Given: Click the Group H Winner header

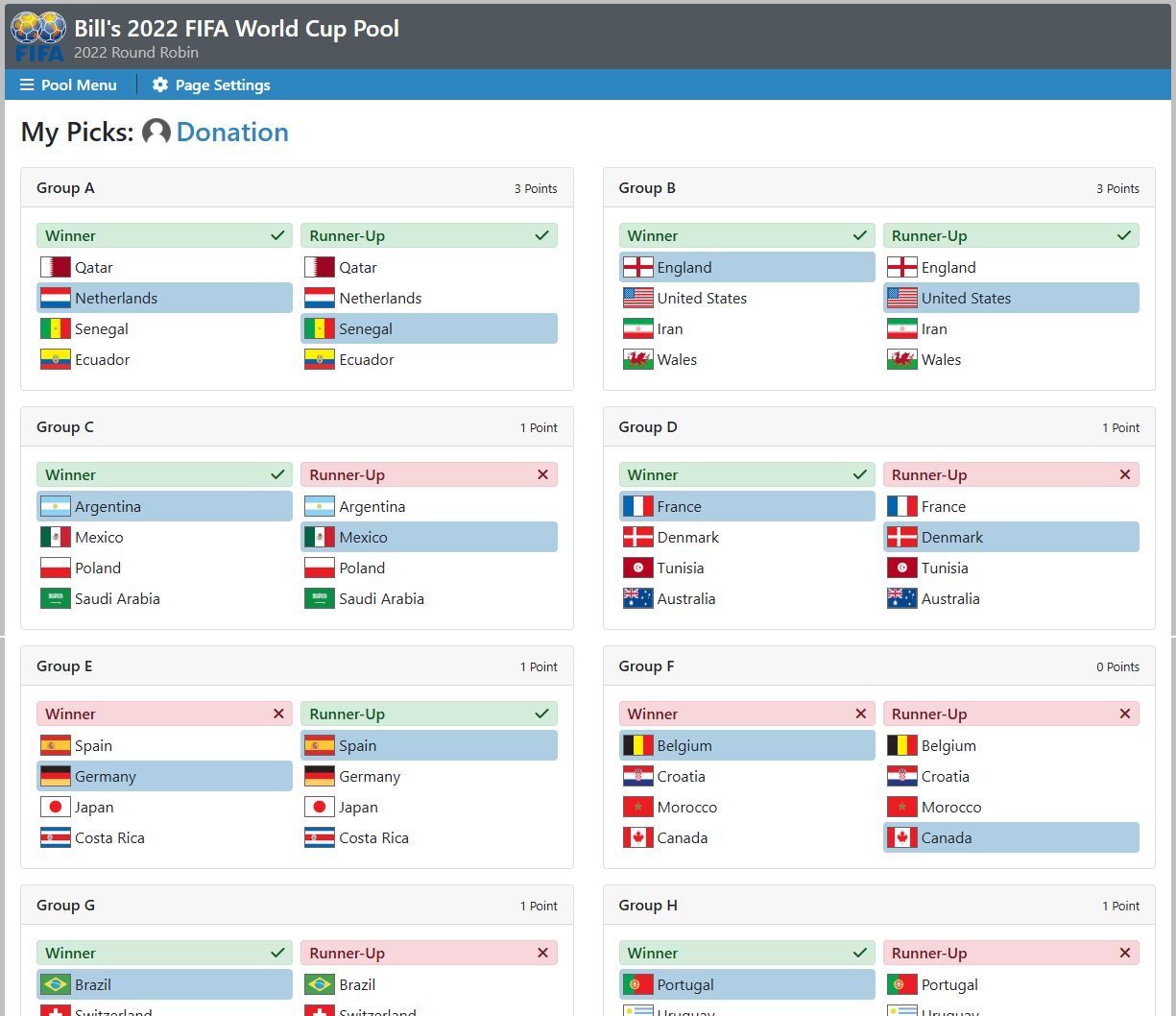Looking at the screenshot, I should 747,953.
